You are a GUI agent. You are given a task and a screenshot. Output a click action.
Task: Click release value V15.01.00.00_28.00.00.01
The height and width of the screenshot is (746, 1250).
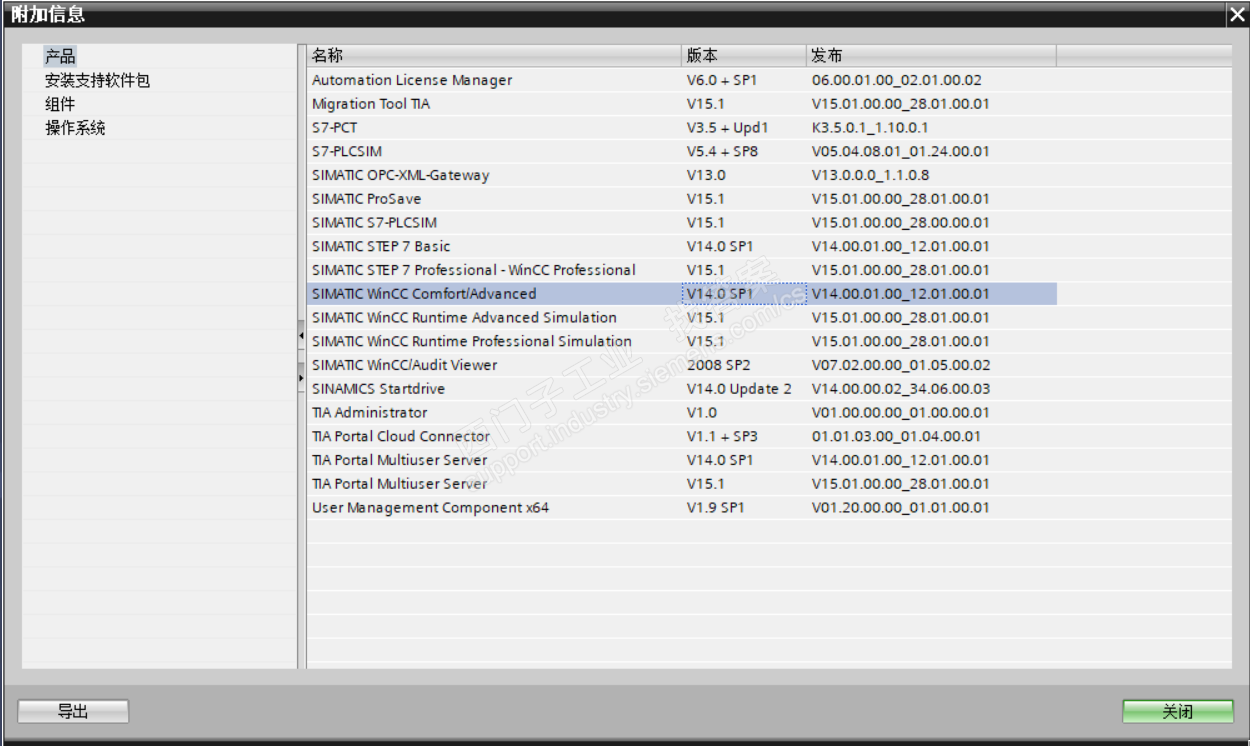coord(901,223)
